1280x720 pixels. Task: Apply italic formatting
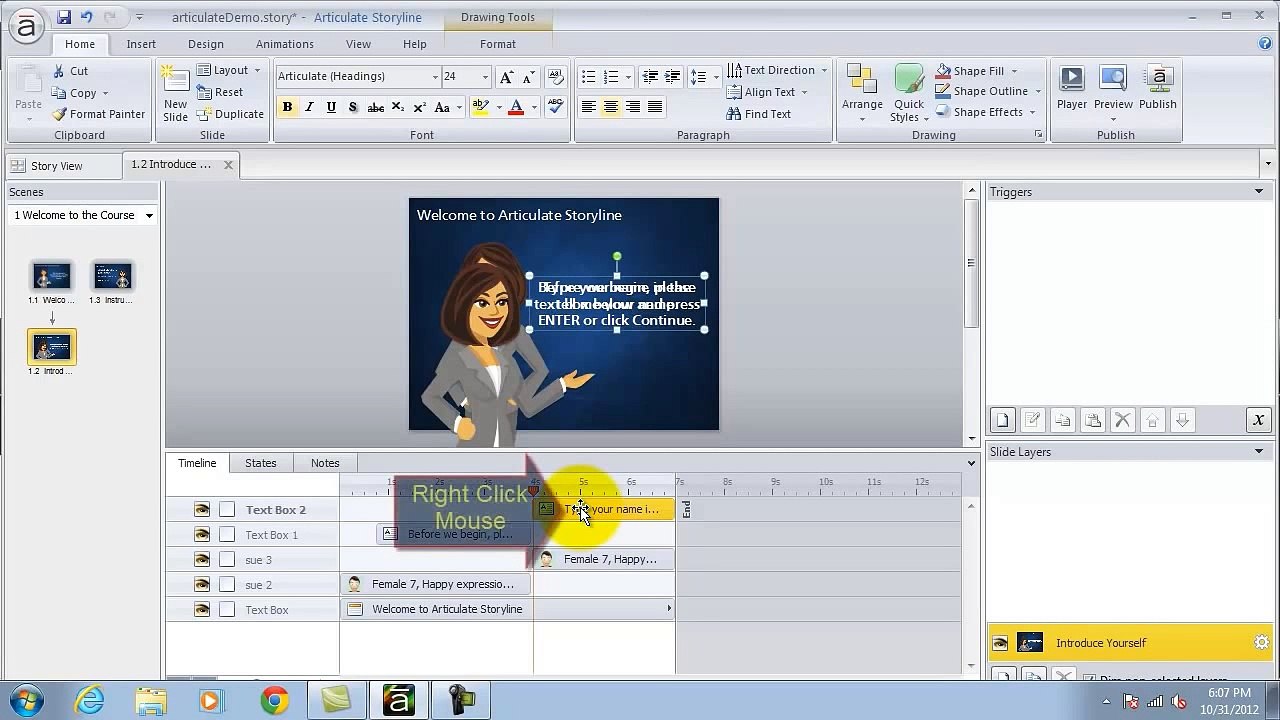tap(309, 107)
